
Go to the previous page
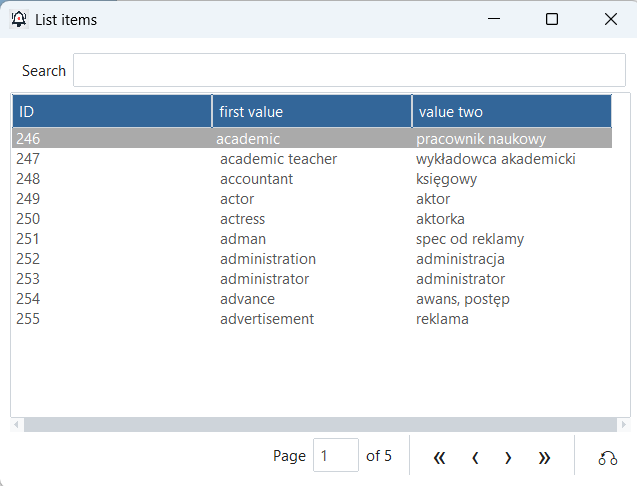click(475, 457)
